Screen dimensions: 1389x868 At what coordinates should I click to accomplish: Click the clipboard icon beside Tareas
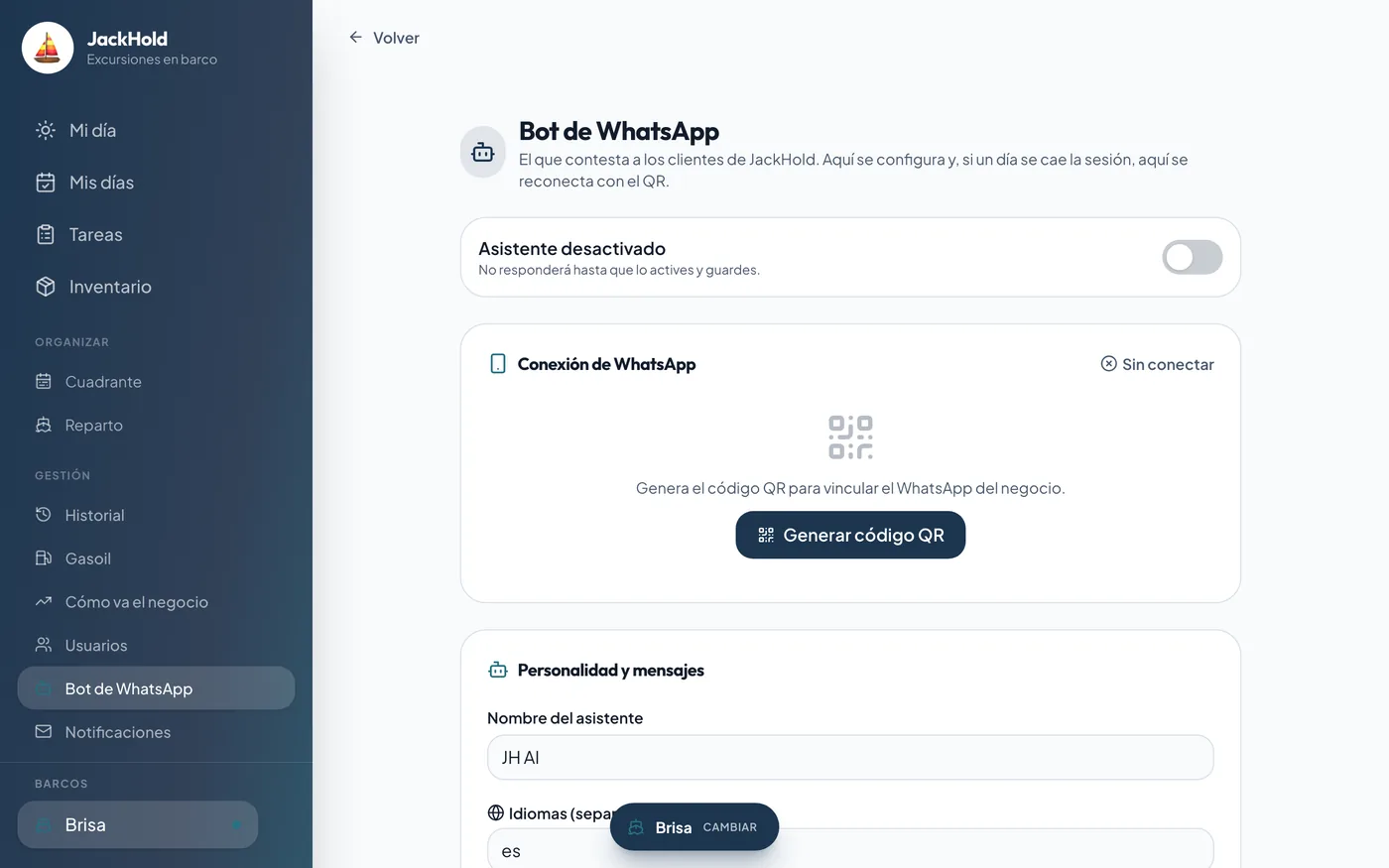click(x=46, y=234)
